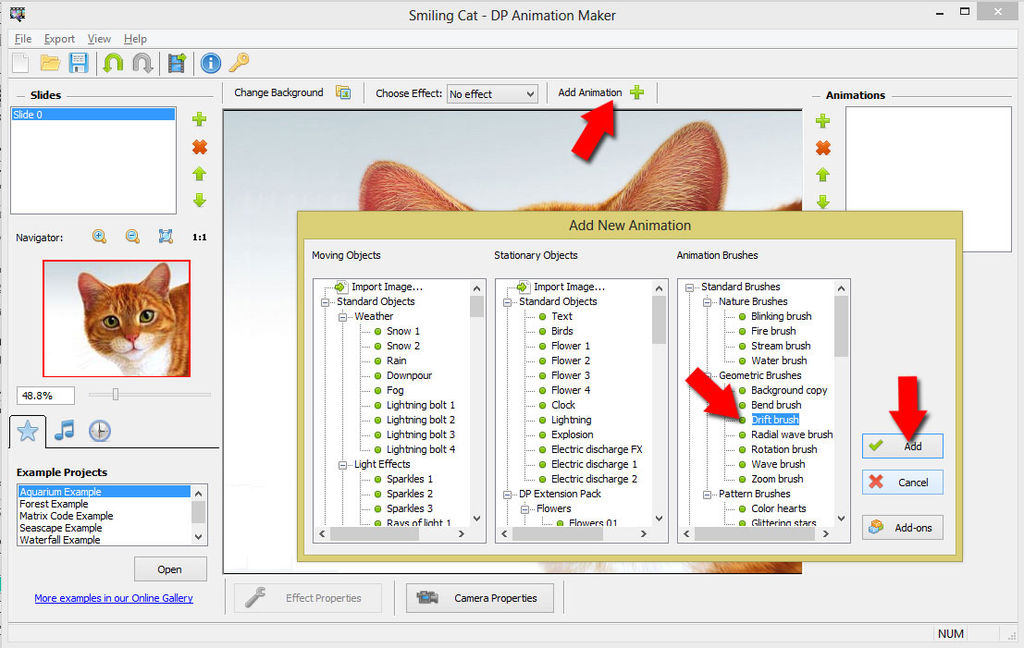Select Fire brush
Screen dimensions: 1024x648
pos(773,331)
